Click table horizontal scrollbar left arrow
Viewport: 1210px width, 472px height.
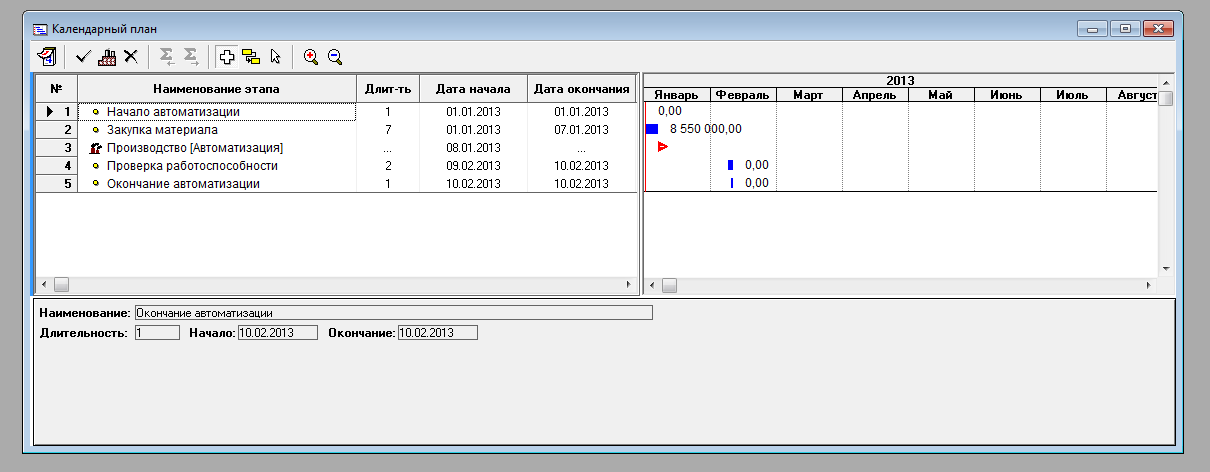45,285
